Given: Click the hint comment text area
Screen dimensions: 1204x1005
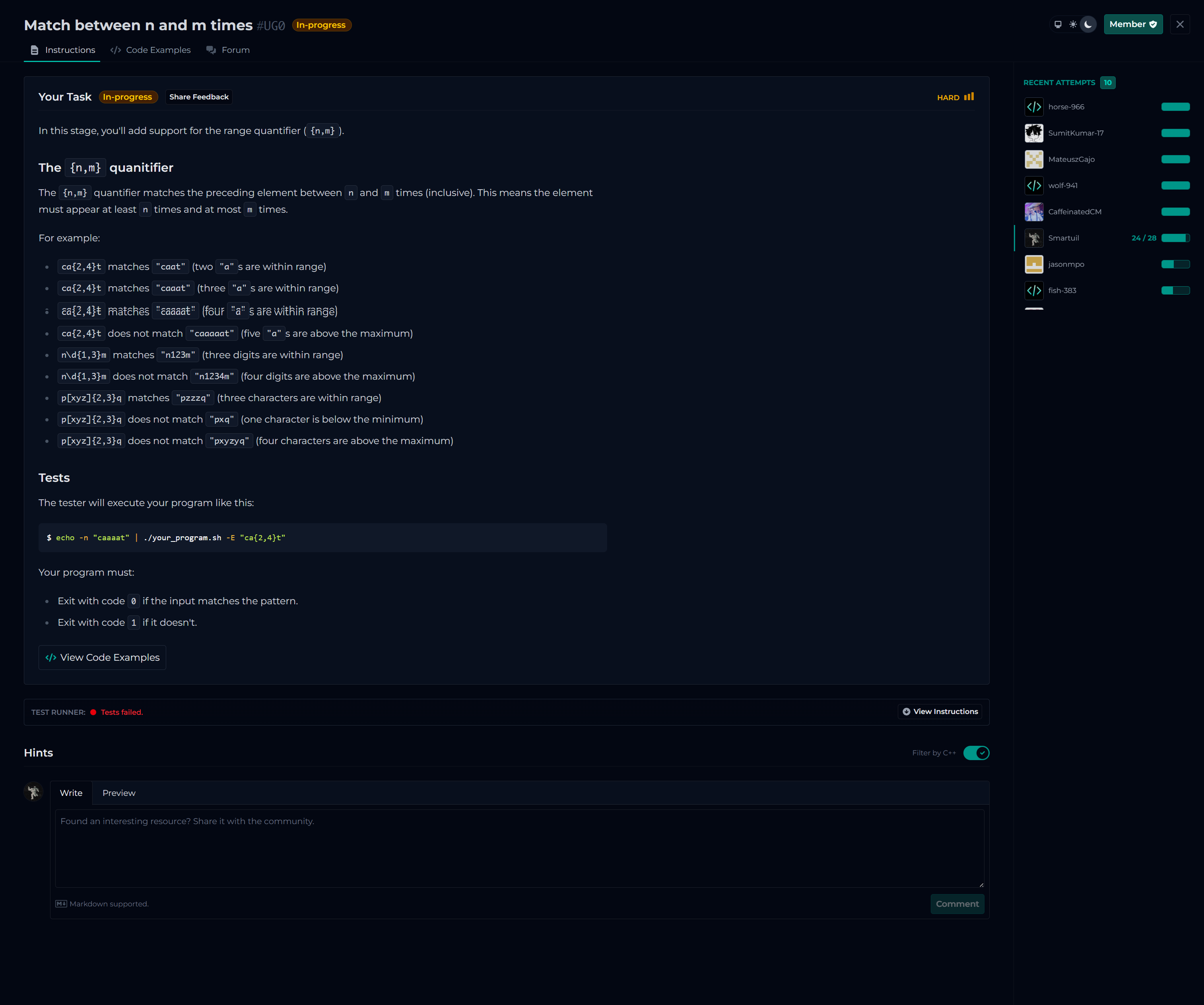Looking at the screenshot, I should coord(519,848).
